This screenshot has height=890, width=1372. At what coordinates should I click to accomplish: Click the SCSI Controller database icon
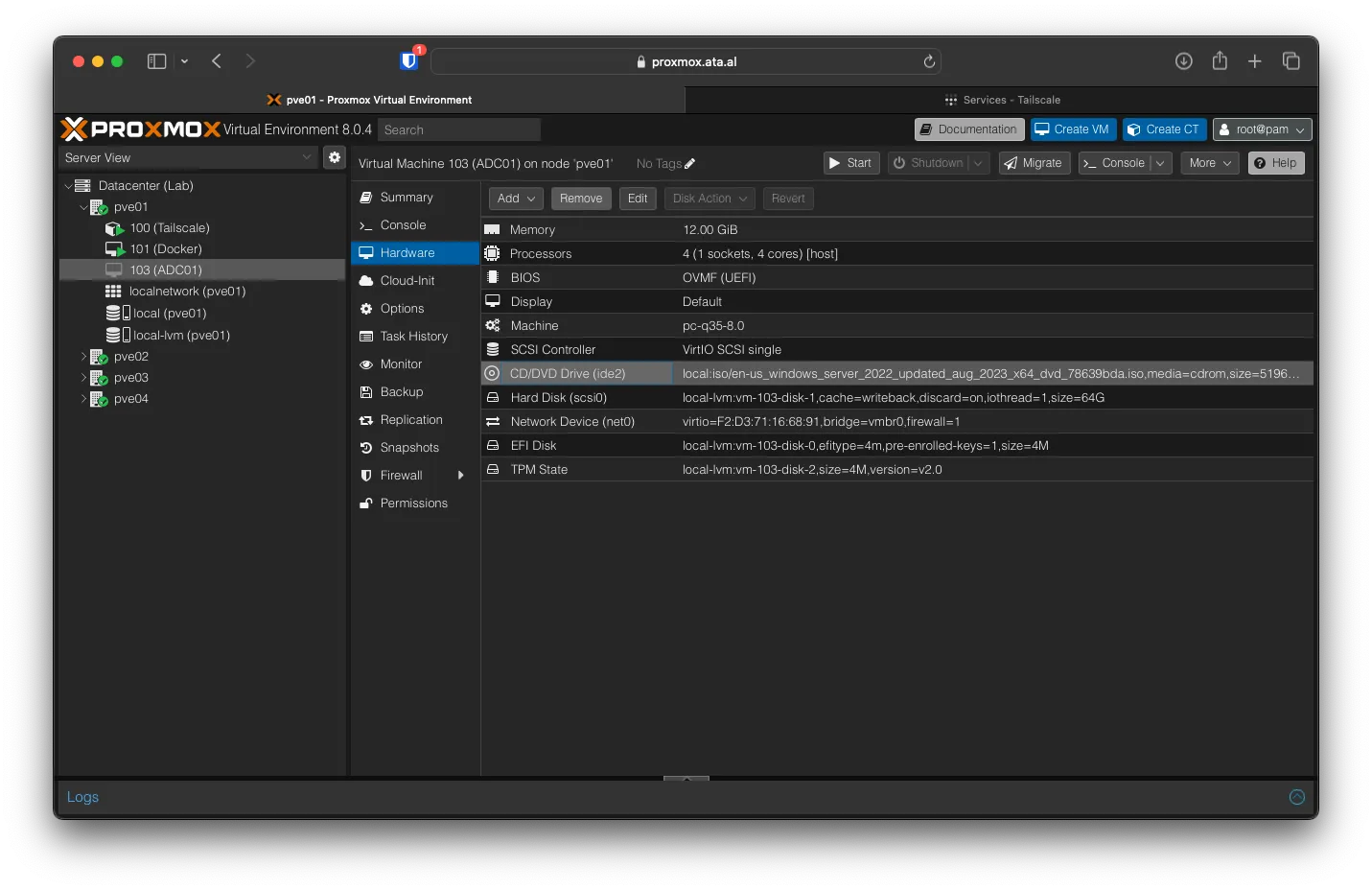tap(493, 350)
